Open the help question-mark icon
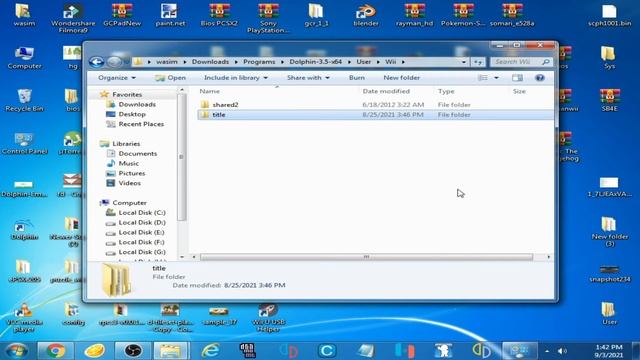Viewport: 640px width, 360px height. coord(540,78)
